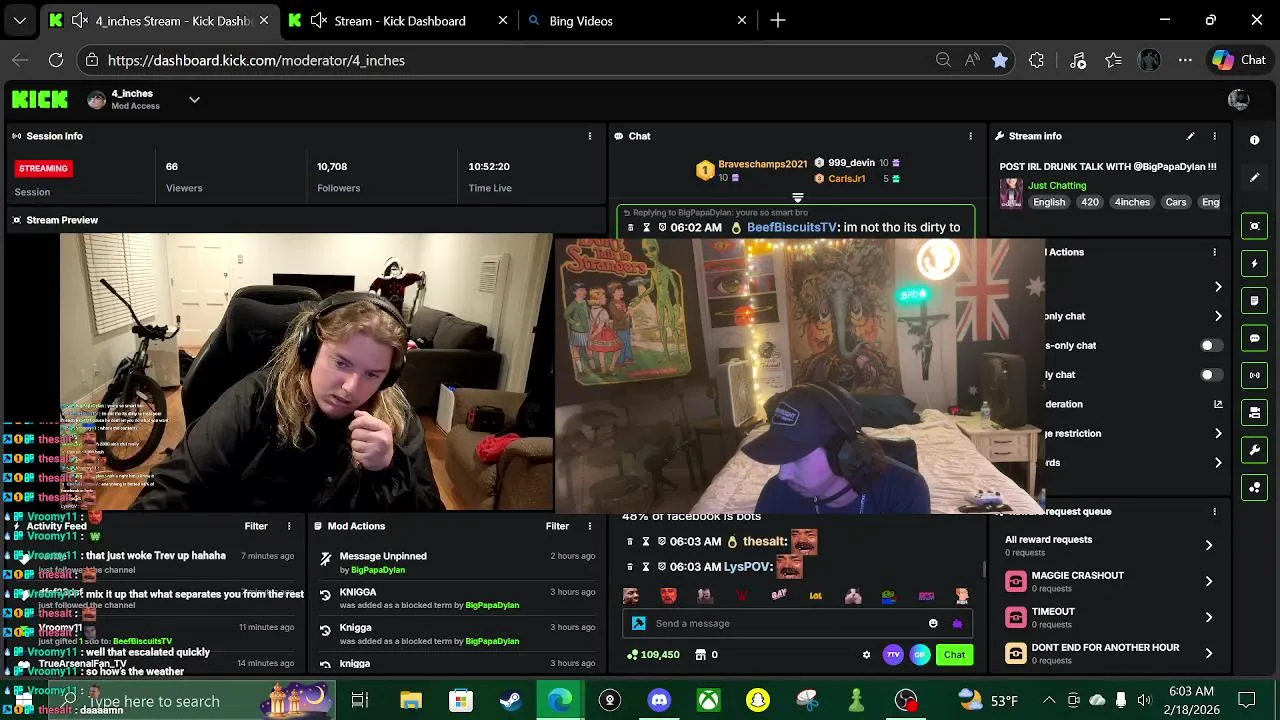Click the English stream tag
1280x720 pixels.
pos(1049,202)
